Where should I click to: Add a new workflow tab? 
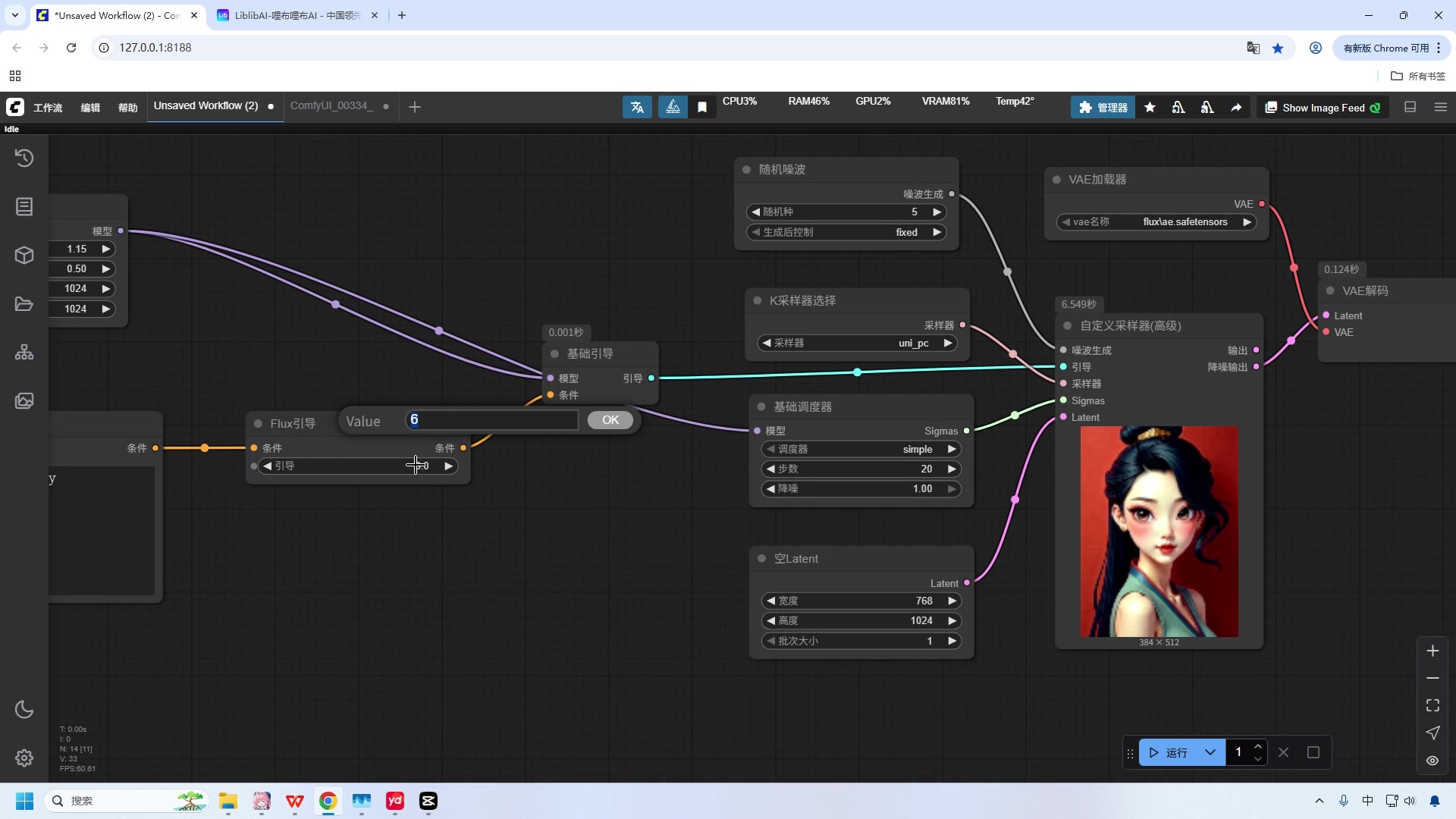pos(415,107)
